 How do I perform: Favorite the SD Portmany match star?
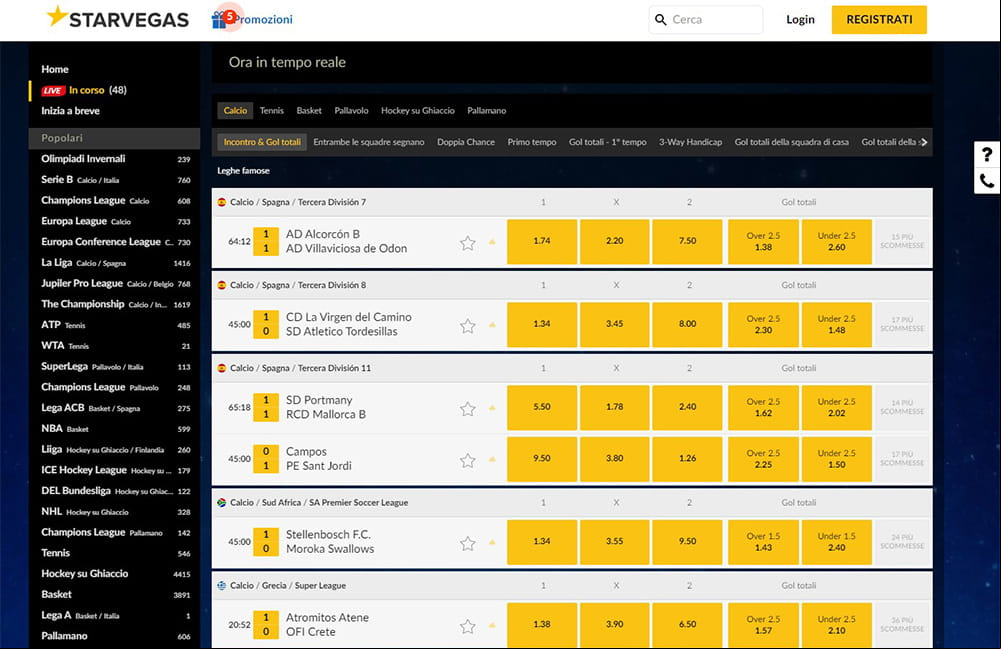(468, 408)
